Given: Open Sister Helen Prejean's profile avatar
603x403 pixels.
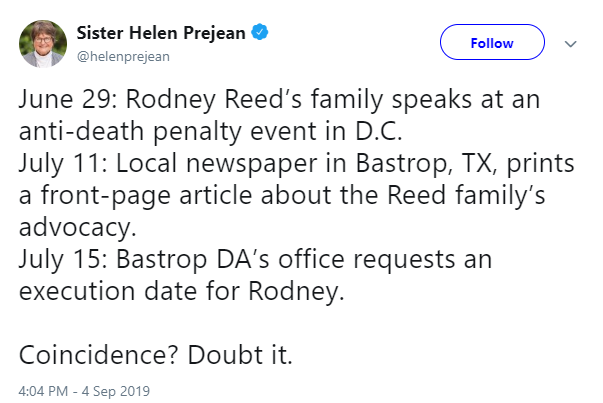Looking at the screenshot, I should click(43, 43).
